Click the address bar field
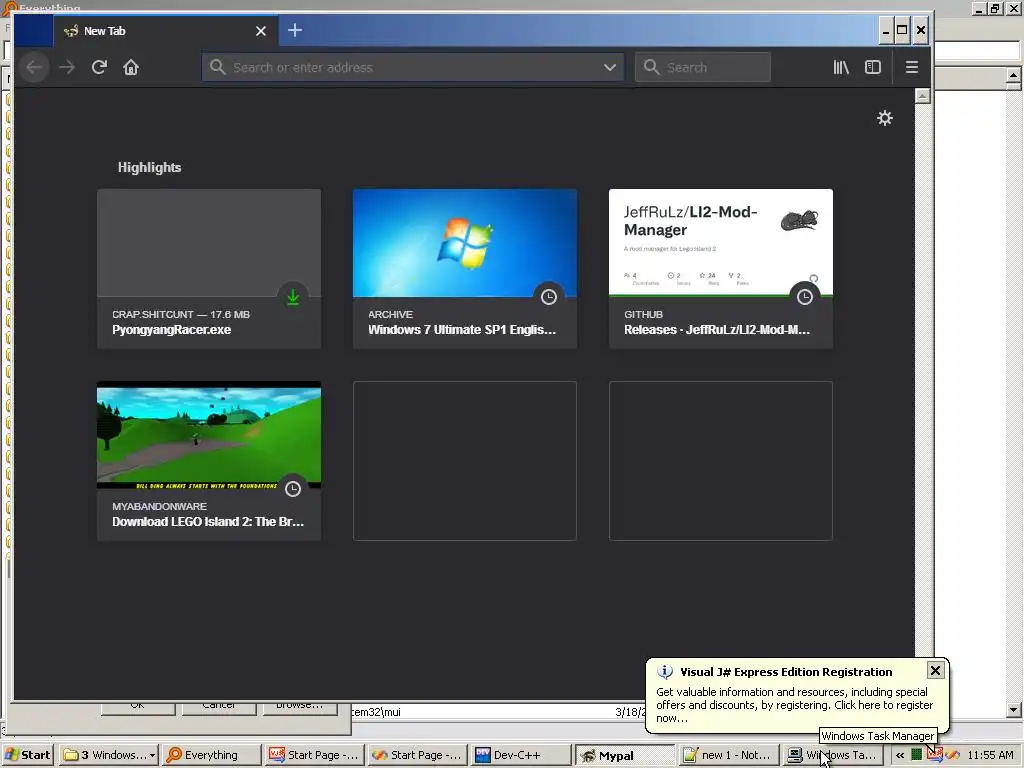Viewport: 1024px width, 768px height. 413,67
